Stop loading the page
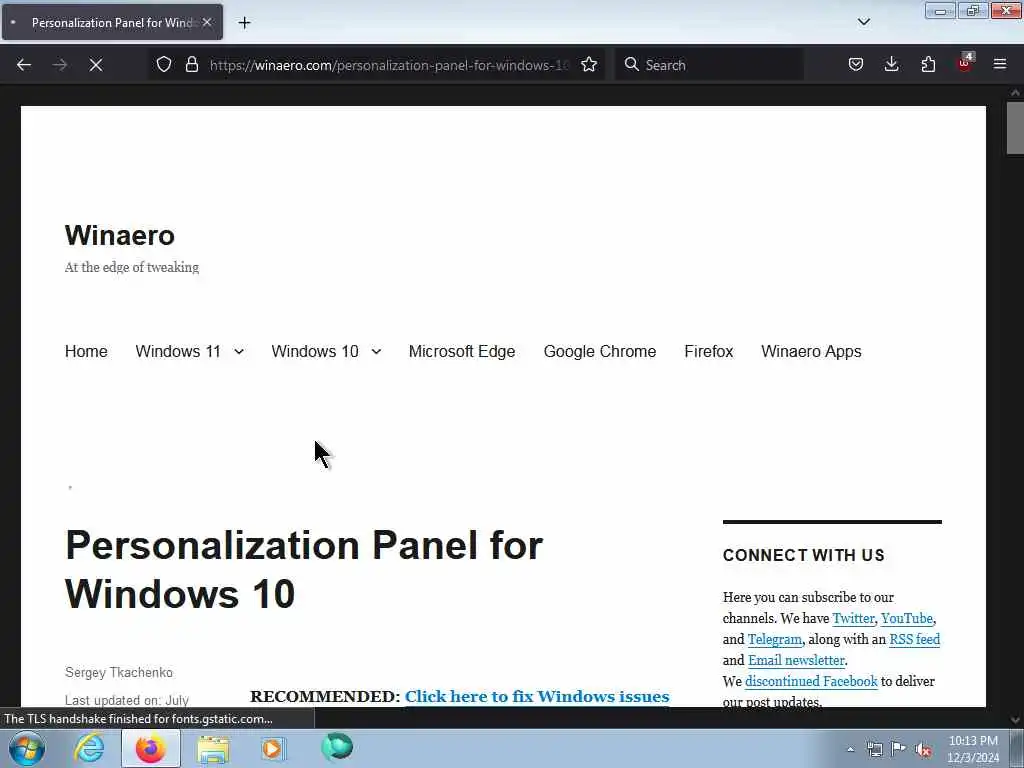Viewport: 1024px width, 768px height. 96,65
